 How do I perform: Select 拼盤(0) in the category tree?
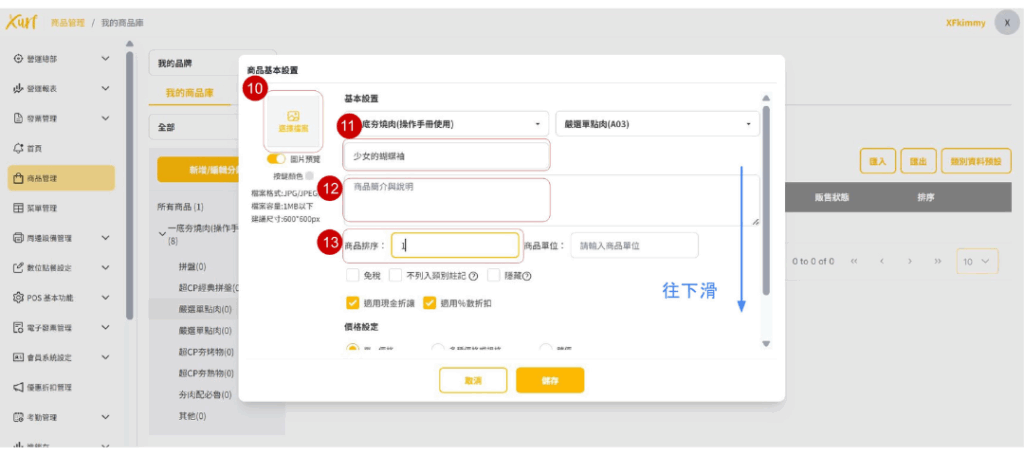193,267
